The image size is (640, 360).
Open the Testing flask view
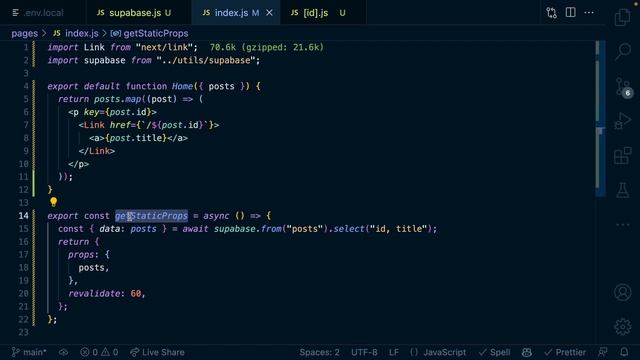[623, 190]
